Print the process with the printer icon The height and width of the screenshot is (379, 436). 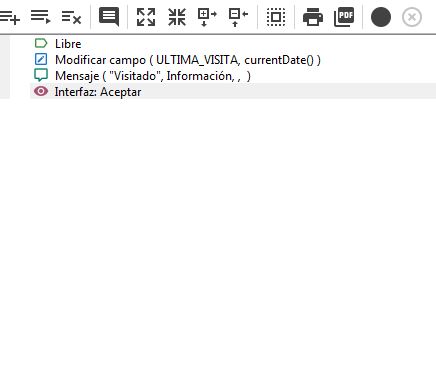[x=313, y=17]
